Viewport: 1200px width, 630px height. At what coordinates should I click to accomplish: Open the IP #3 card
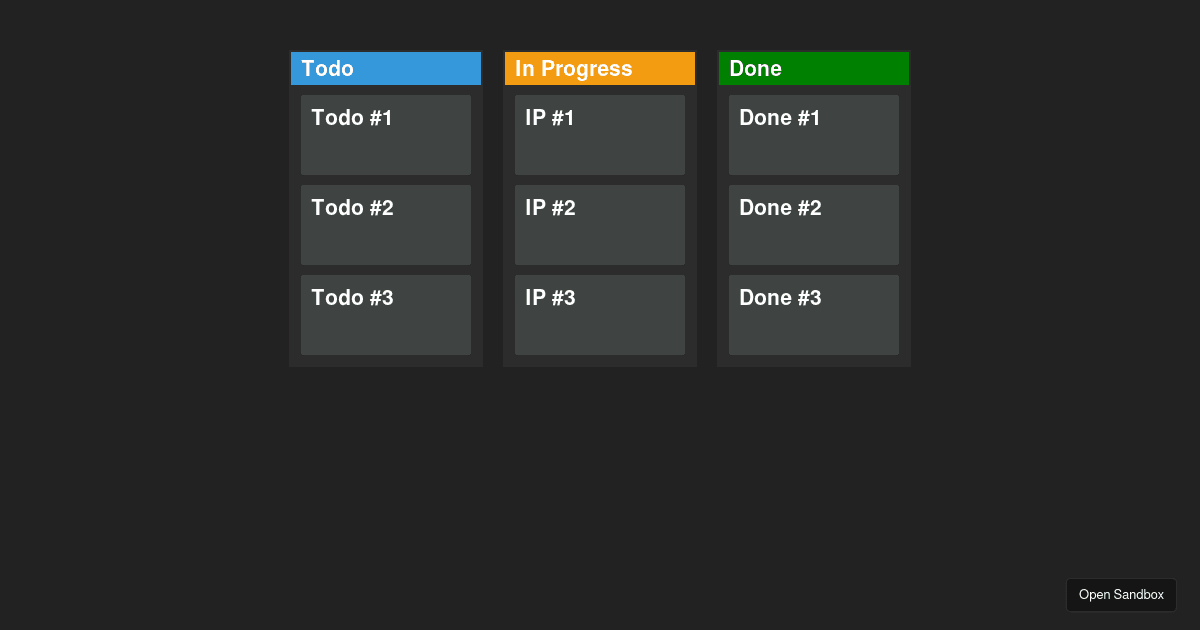(599, 314)
